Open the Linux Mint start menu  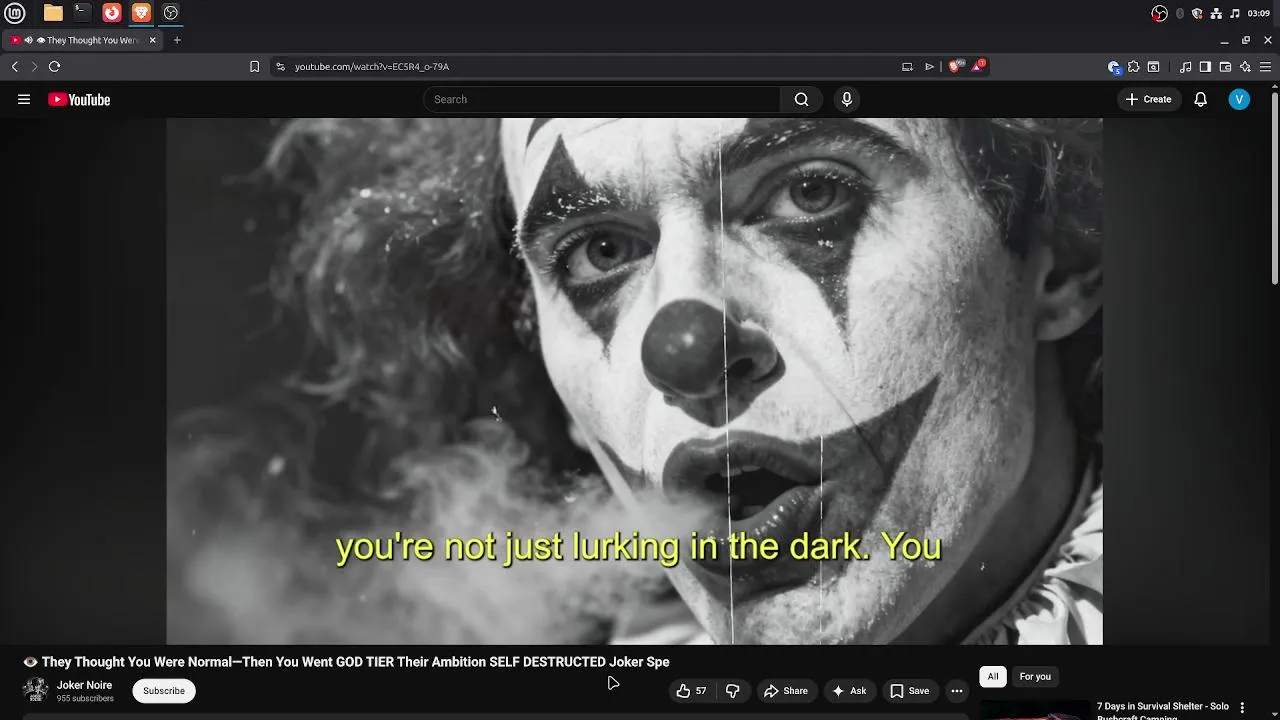coord(15,13)
